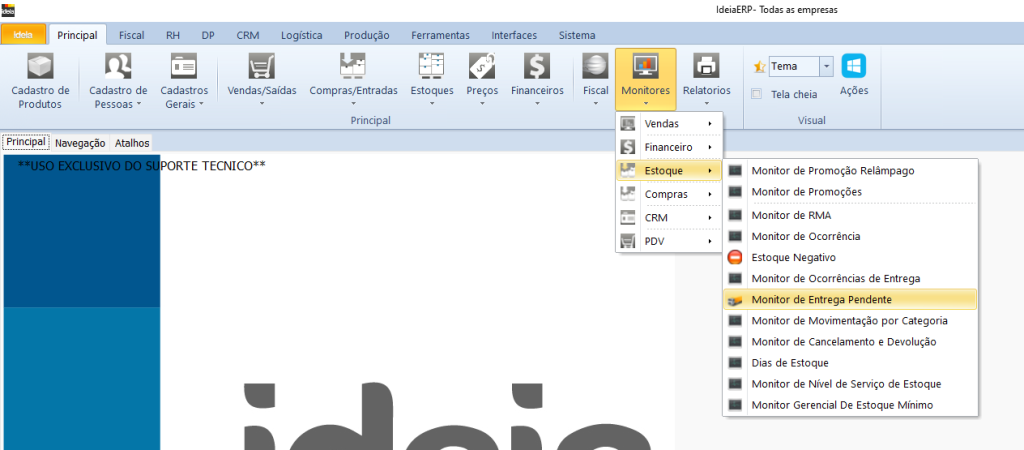
Task: Switch to the Fiscal ribbon tab
Action: click(131, 35)
